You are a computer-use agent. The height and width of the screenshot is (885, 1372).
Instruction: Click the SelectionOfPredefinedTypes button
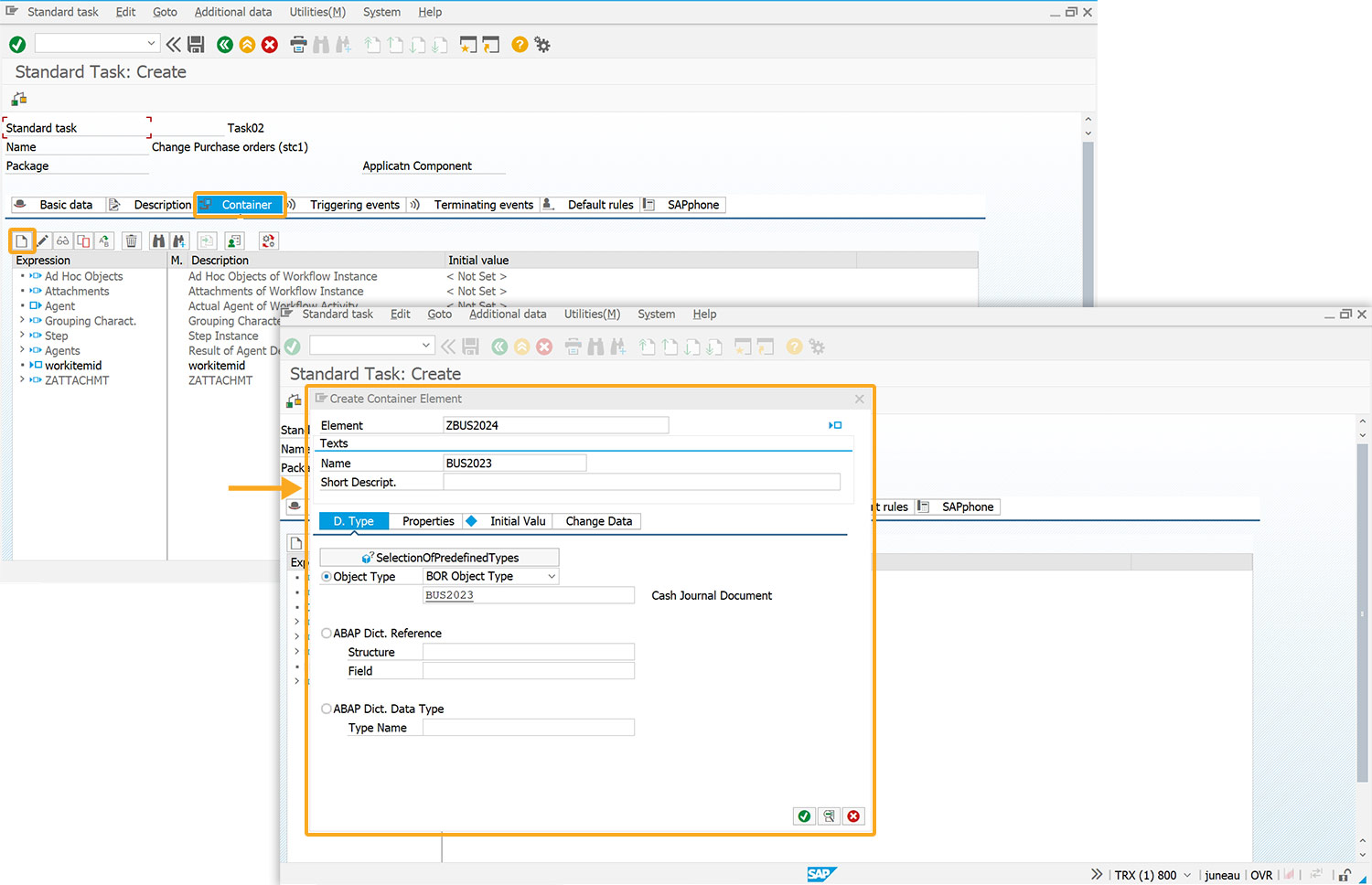pyautogui.click(x=439, y=558)
